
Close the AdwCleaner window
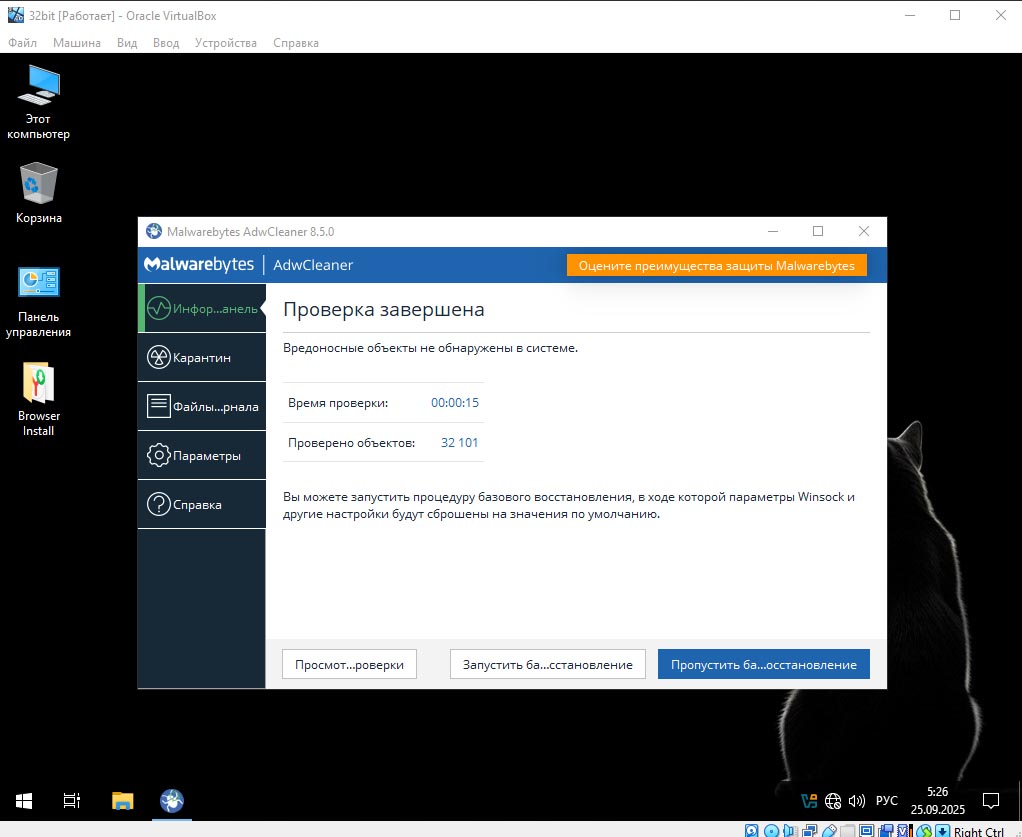(x=864, y=231)
